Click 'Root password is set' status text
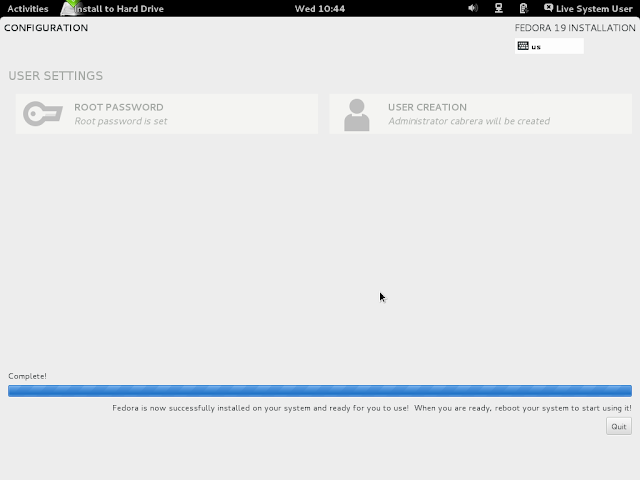 (121, 121)
